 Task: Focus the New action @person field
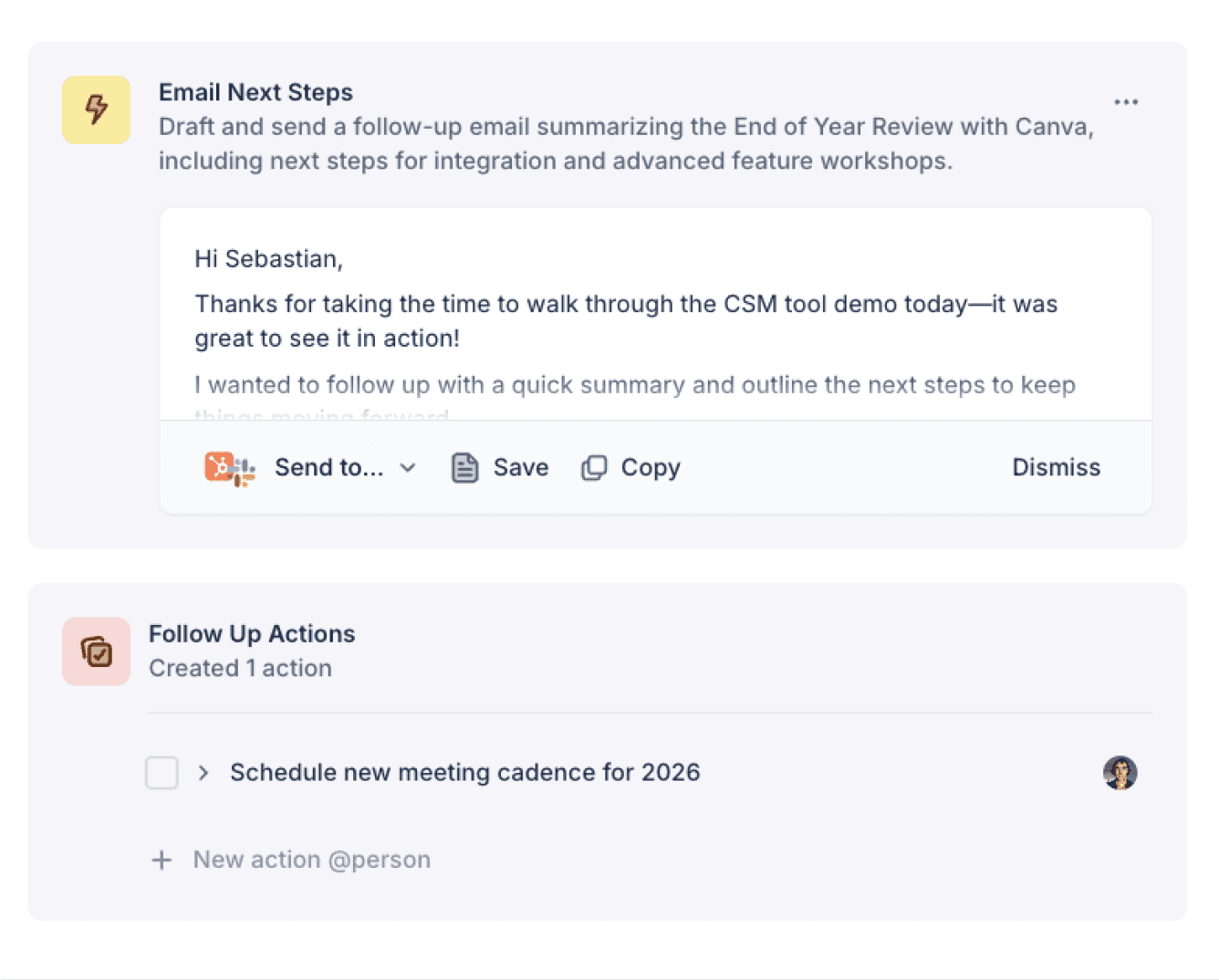coord(311,860)
